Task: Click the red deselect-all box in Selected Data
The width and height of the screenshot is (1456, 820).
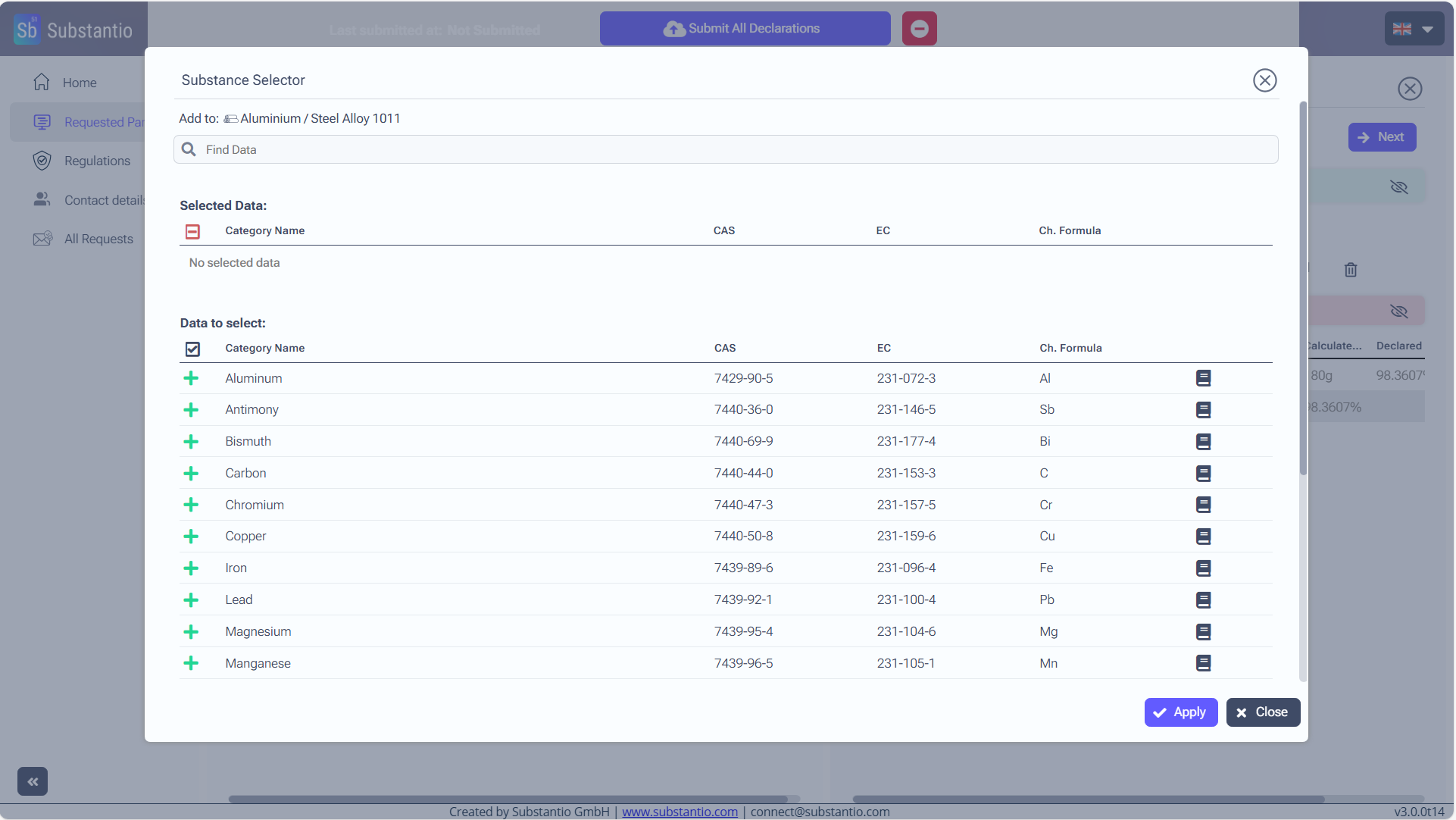Action: coord(192,231)
